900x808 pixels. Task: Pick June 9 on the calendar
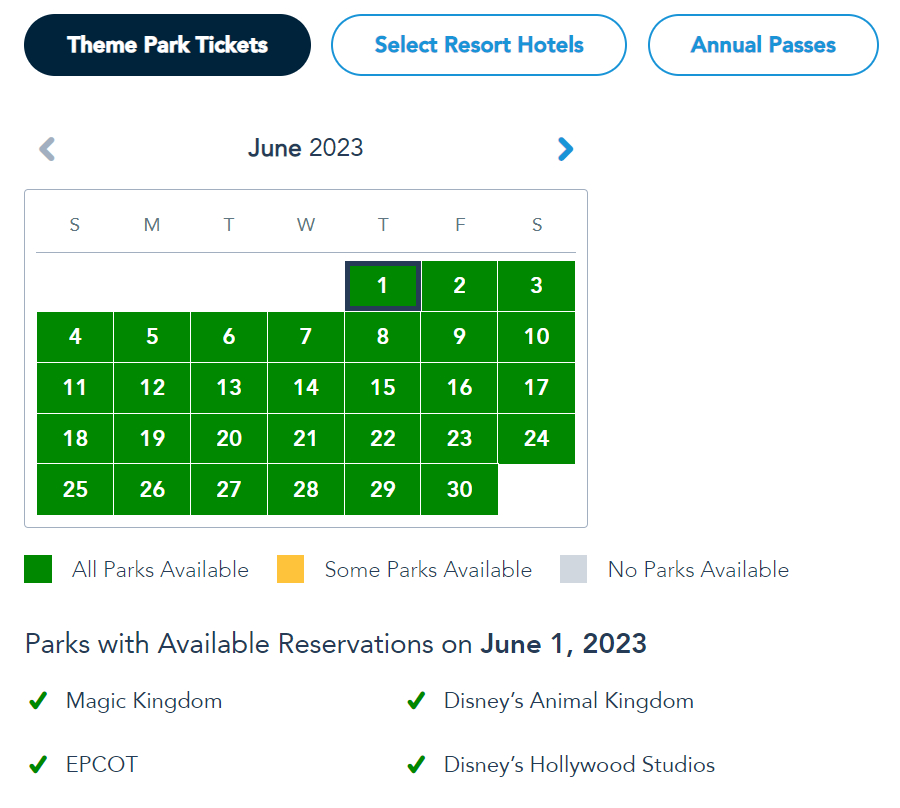tap(459, 337)
